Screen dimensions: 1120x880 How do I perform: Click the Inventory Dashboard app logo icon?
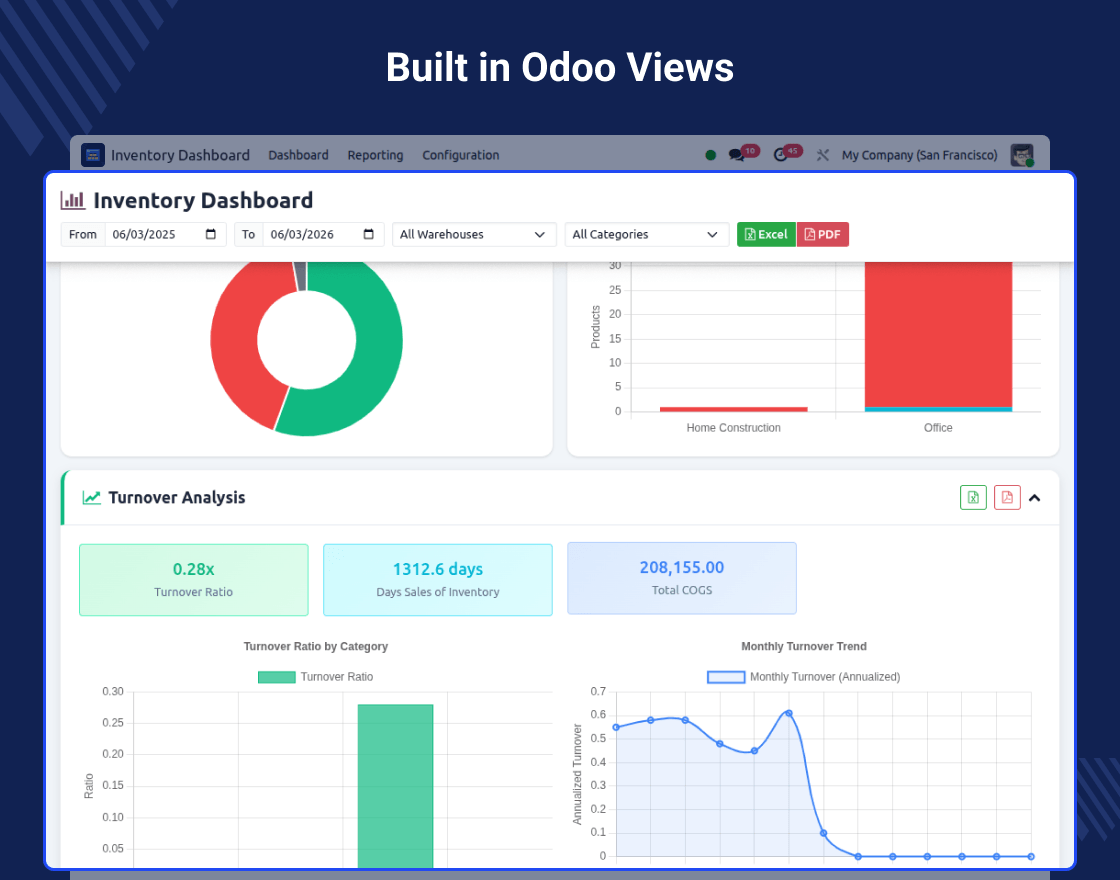[93, 155]
